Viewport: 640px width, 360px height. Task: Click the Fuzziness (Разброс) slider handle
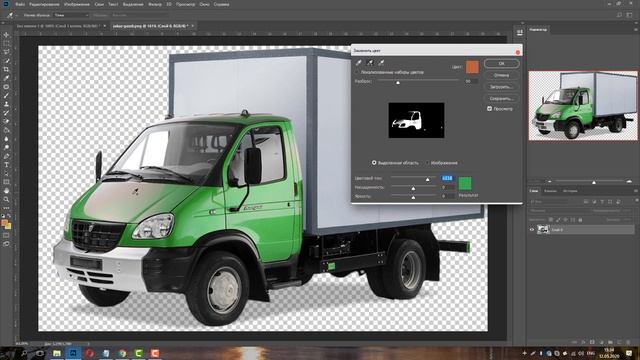(398, 82)
